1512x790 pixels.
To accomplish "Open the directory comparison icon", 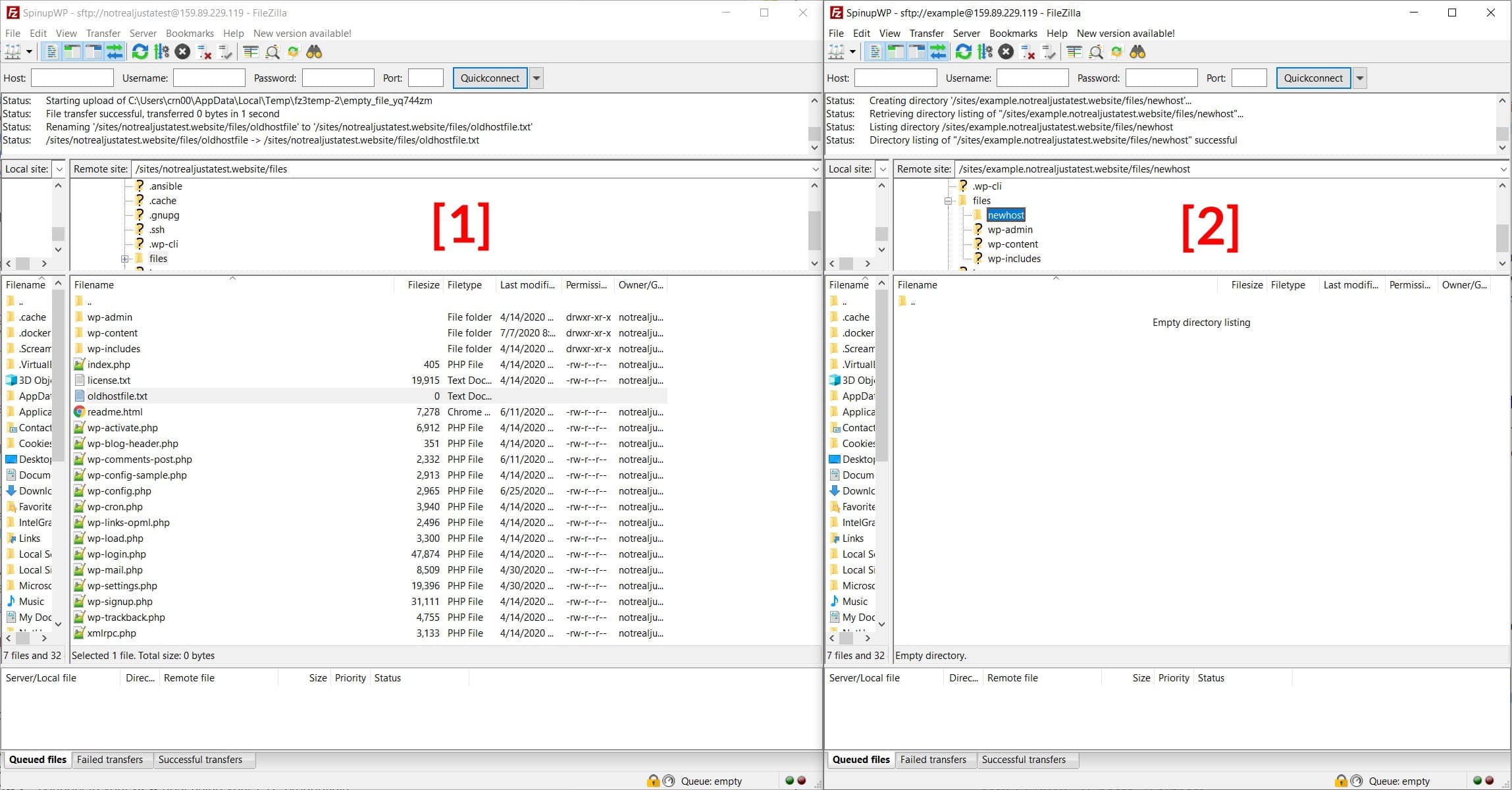I will 251,51.
